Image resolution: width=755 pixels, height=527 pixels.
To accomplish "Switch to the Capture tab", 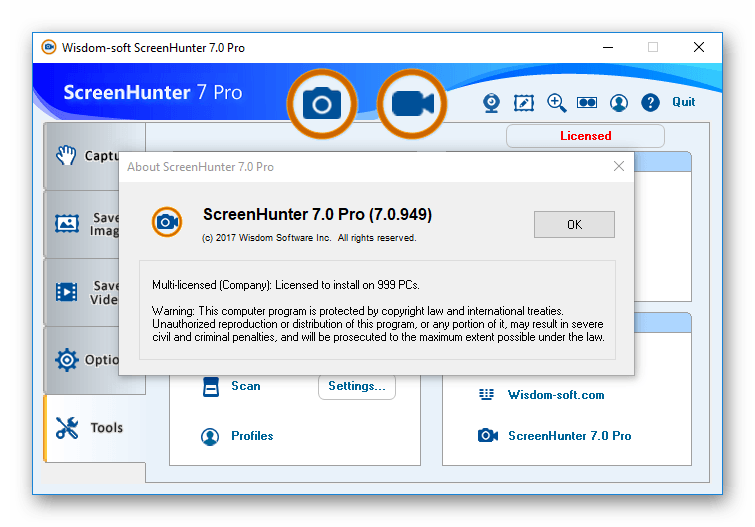I will tap(83, 156).
